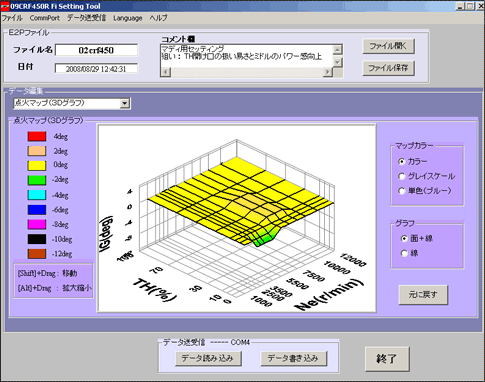
Task: Click the comment box down scroll arrow
Action: 337,62
